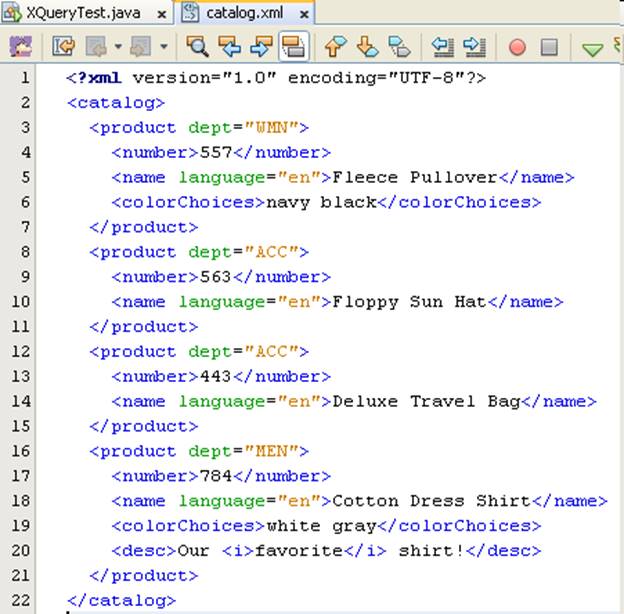Viewport: 624px width, 614px height.
Task: Click line number 22 in the gutter
Action: coord(21,600)
